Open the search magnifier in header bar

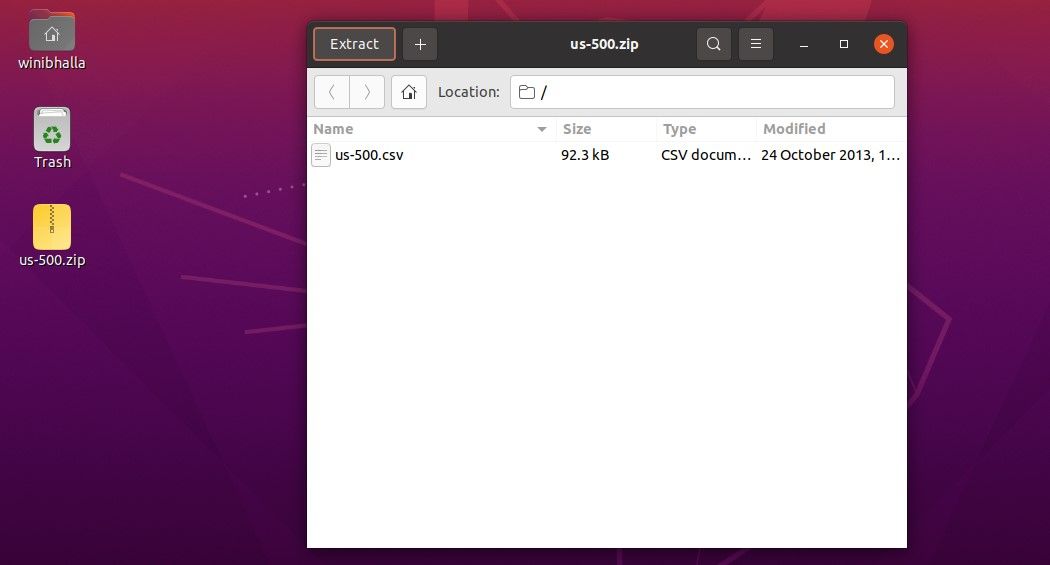click(x=713, y=44)
